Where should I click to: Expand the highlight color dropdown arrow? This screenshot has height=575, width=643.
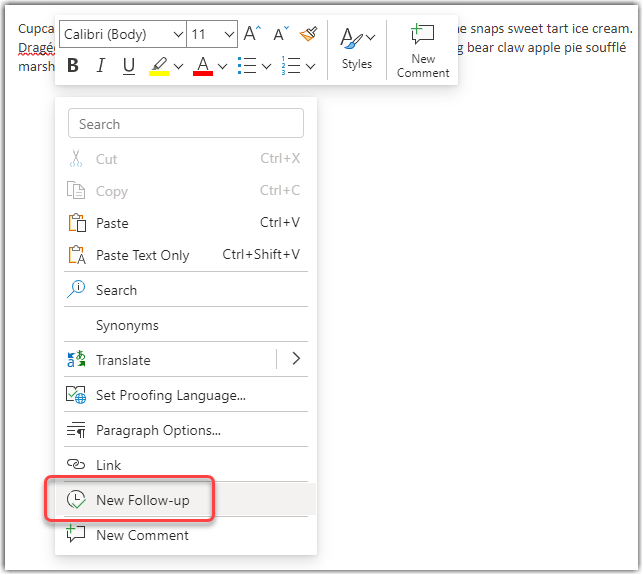[178, 66]
